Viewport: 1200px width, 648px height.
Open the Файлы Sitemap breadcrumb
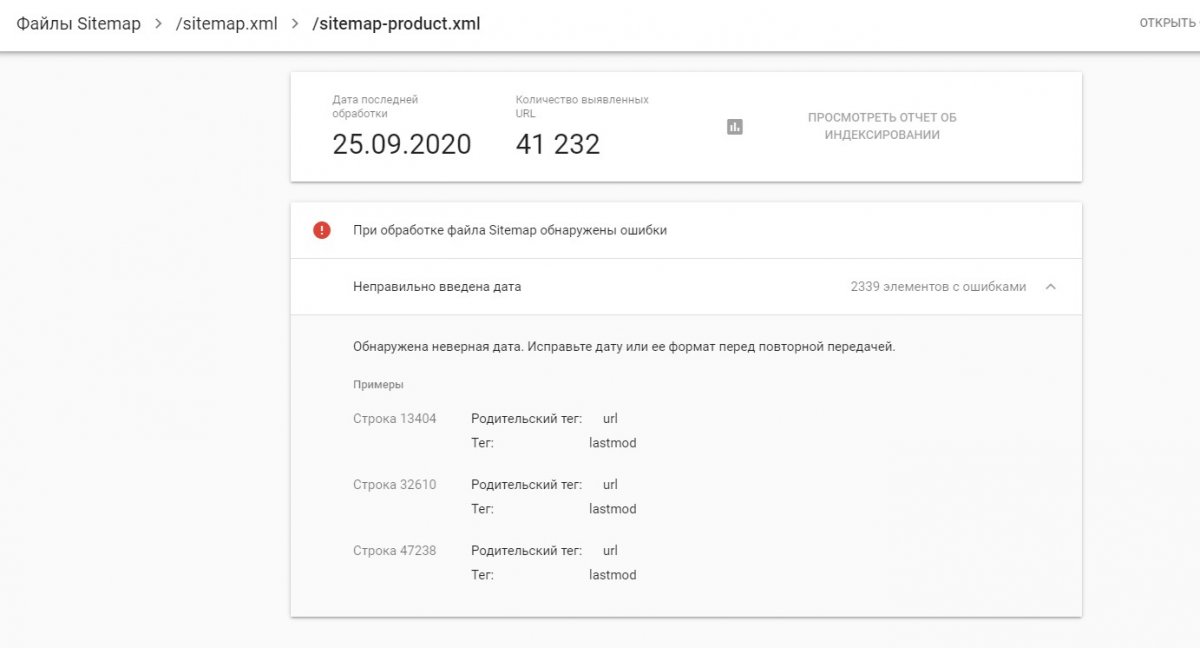pyautogui.click(x=78, y=23)
